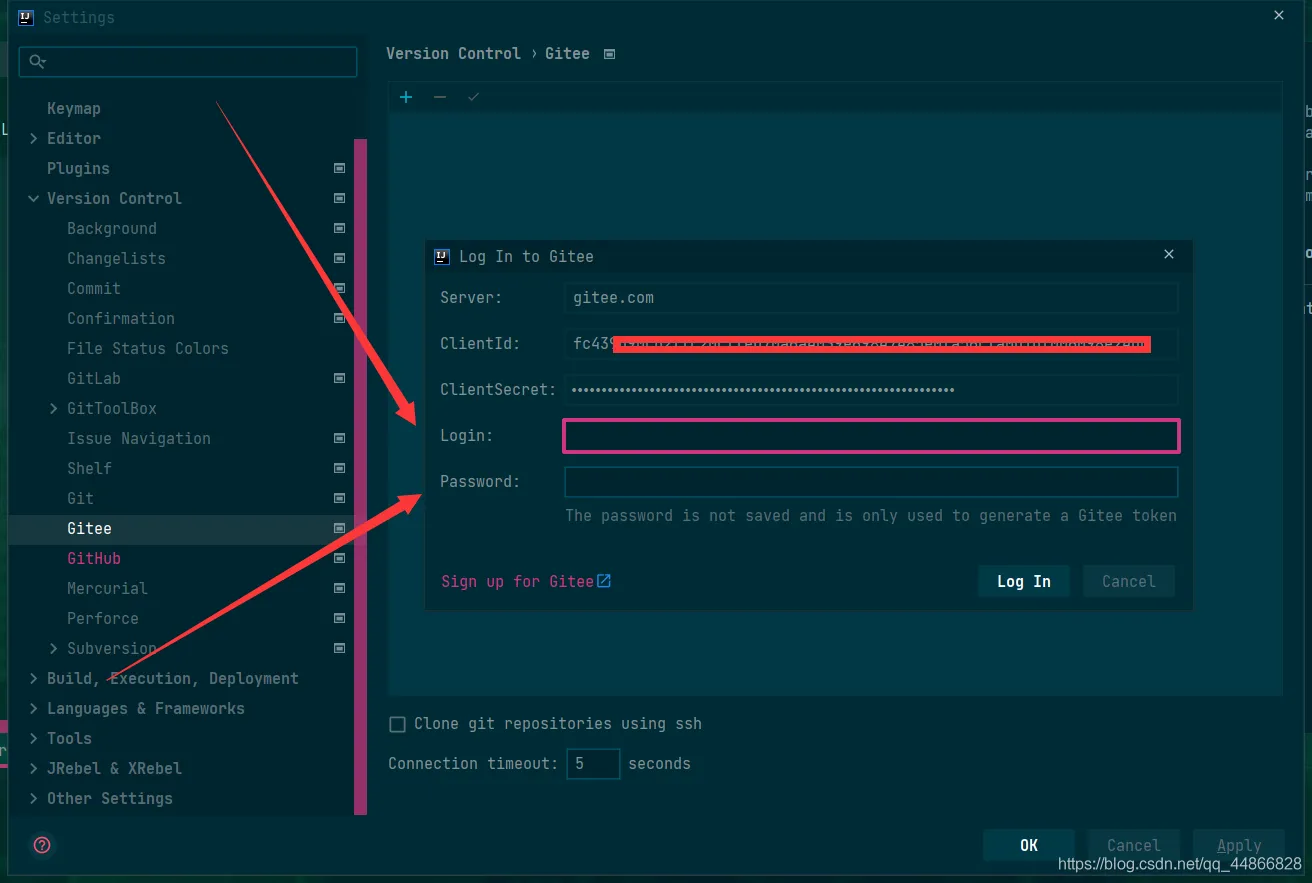Click the project icon on Mercurial row

click(340, 588)
